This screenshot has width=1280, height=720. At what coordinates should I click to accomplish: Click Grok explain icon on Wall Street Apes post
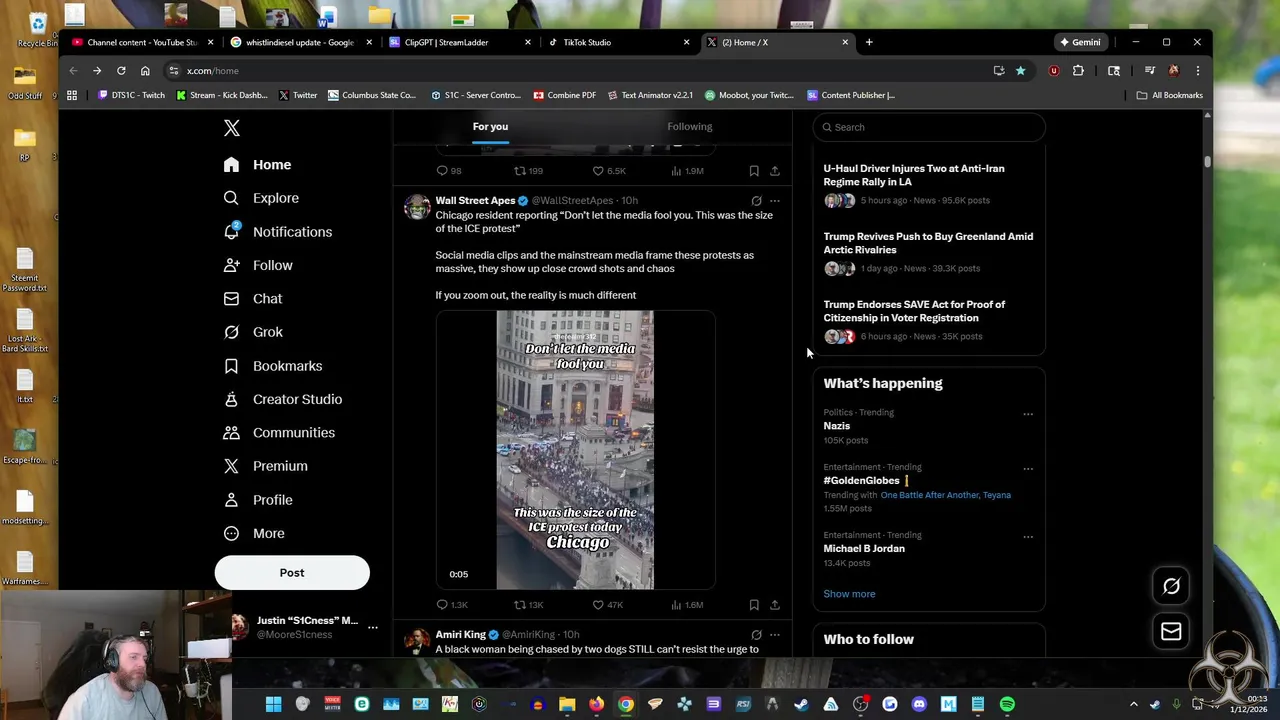tap(756, 201)
